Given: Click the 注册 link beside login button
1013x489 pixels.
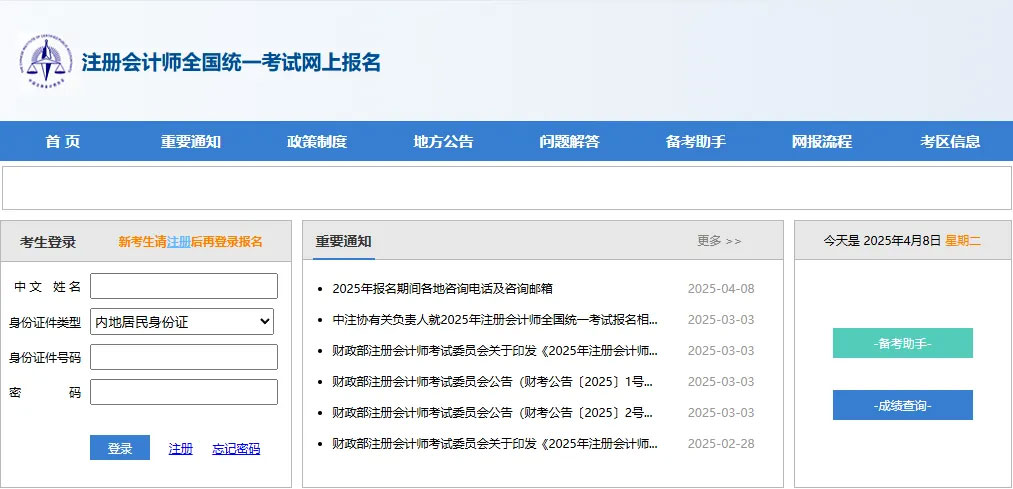Looking at the screenshot, I should click(x=181, y=449).
